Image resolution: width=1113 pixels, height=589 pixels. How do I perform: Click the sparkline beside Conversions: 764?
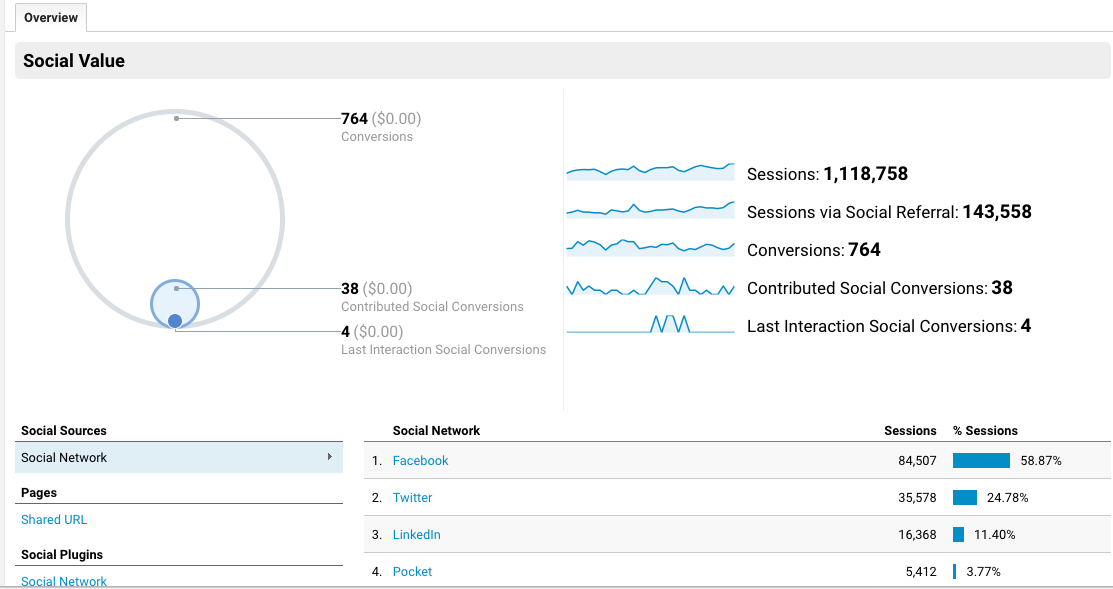pyautogui.click(x=650, y=247)
